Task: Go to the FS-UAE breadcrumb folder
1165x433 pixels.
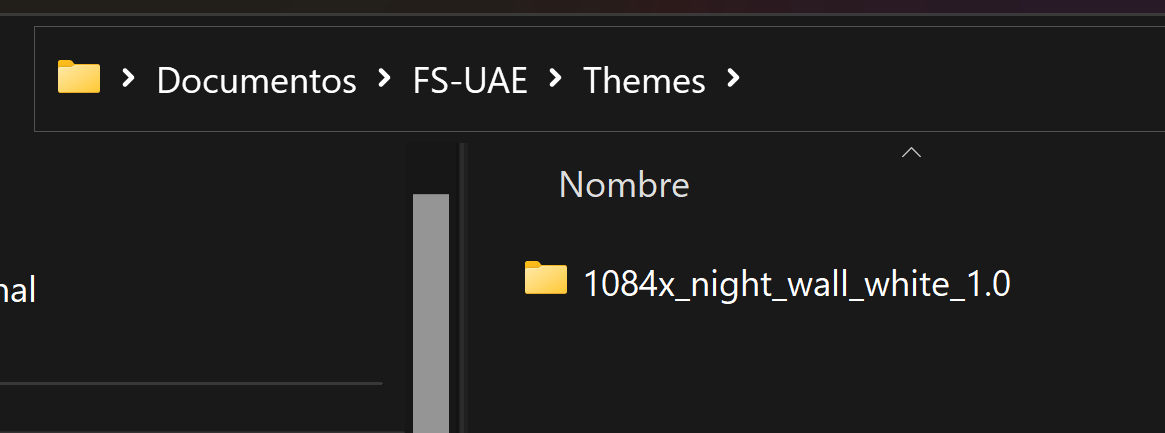Action: point(470,80)
